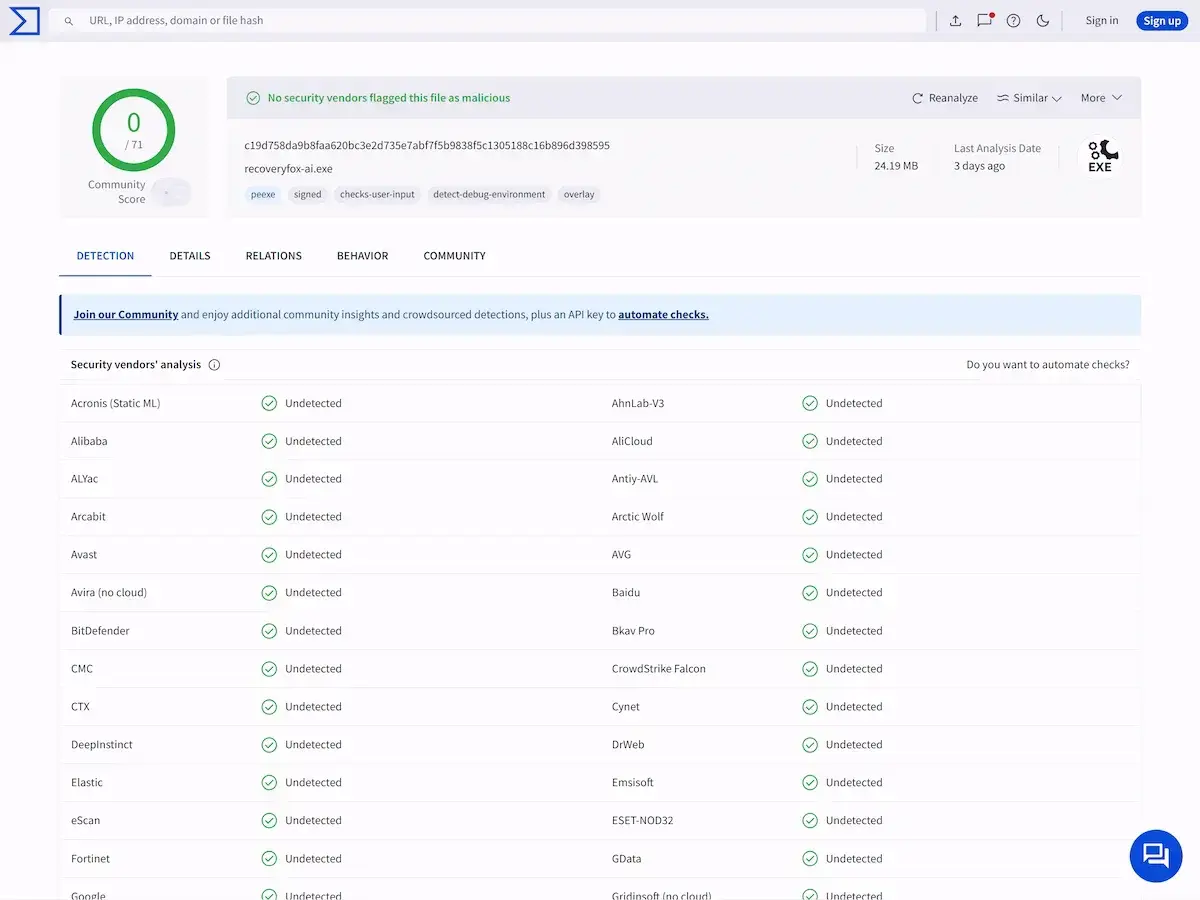The height and width of the screenshot is (900, 1200).
Task: Open the notifications chat icon
Action: click(985, 20)
